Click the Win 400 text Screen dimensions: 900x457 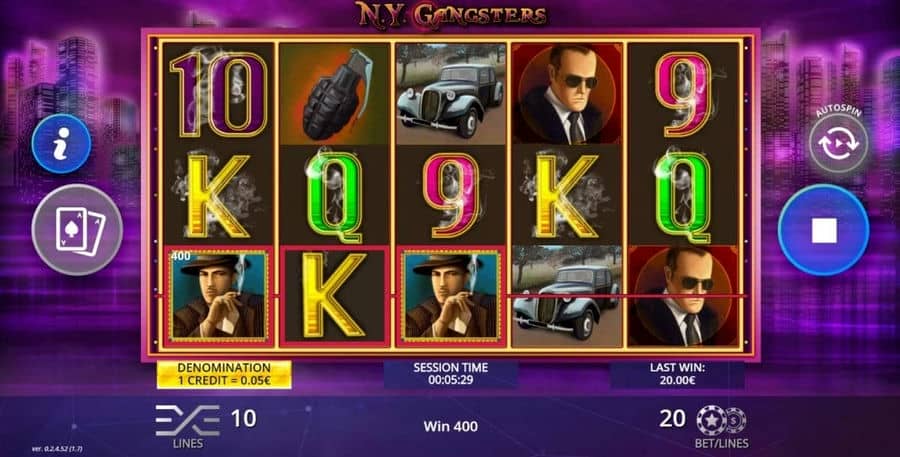click(451, 426)
